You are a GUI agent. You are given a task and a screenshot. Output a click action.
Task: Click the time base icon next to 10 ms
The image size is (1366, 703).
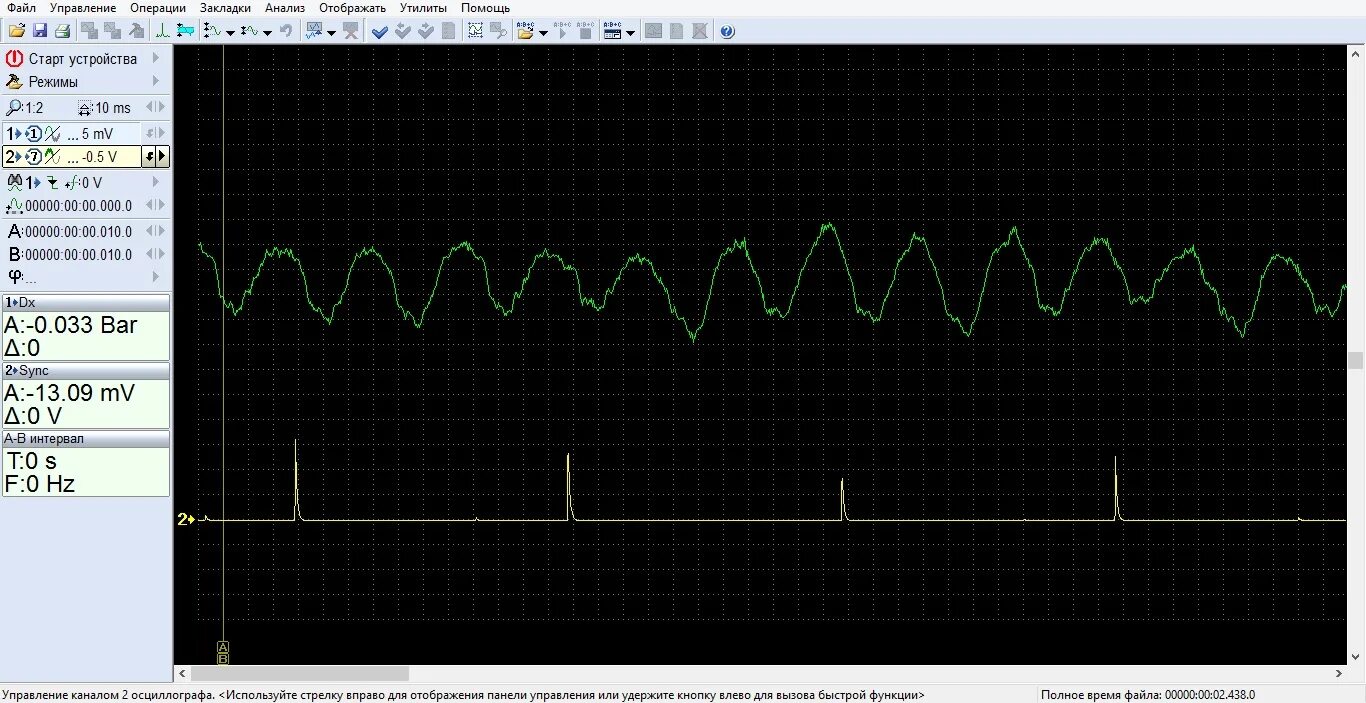coord(86,107)
